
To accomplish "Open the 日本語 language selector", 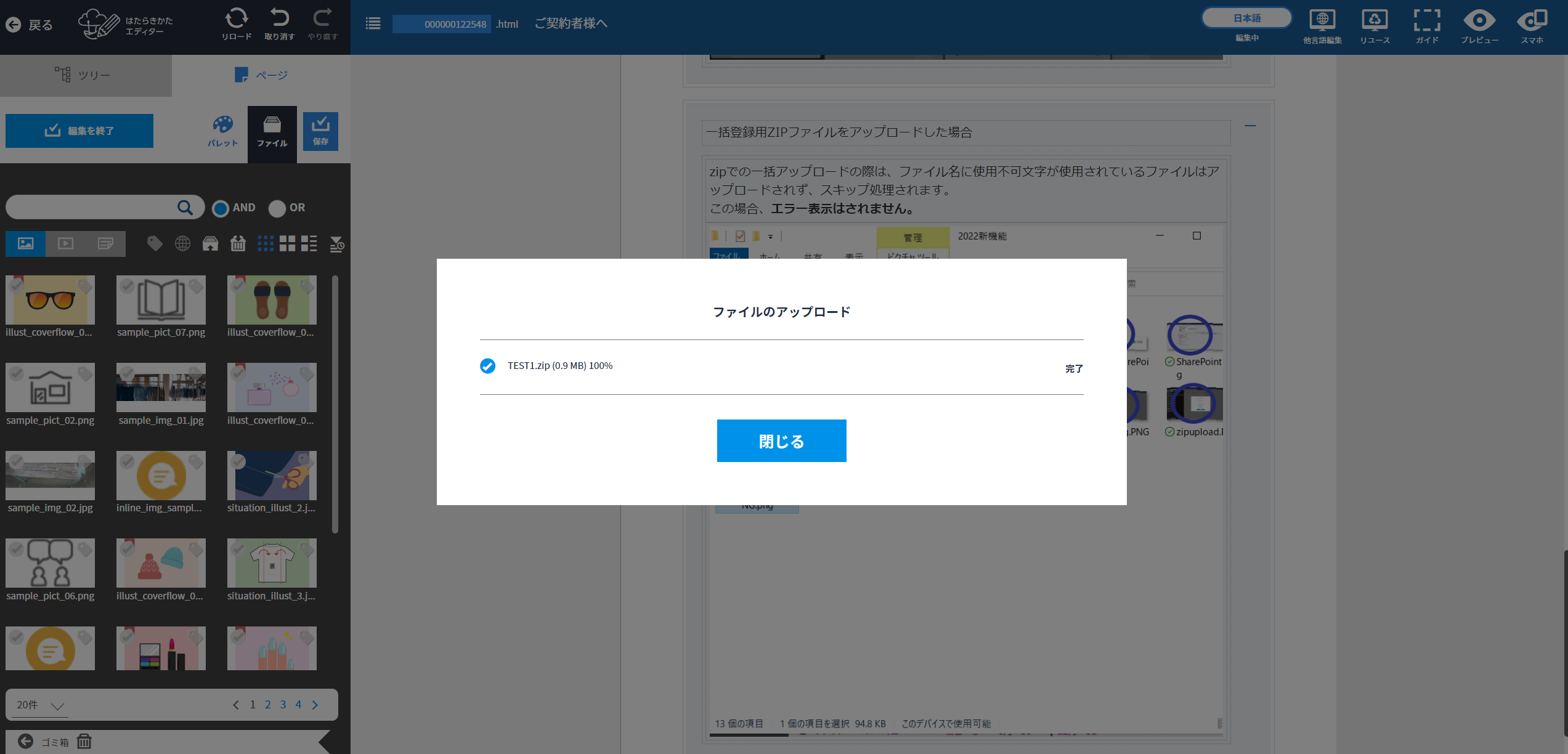I will coord(1246,18).
